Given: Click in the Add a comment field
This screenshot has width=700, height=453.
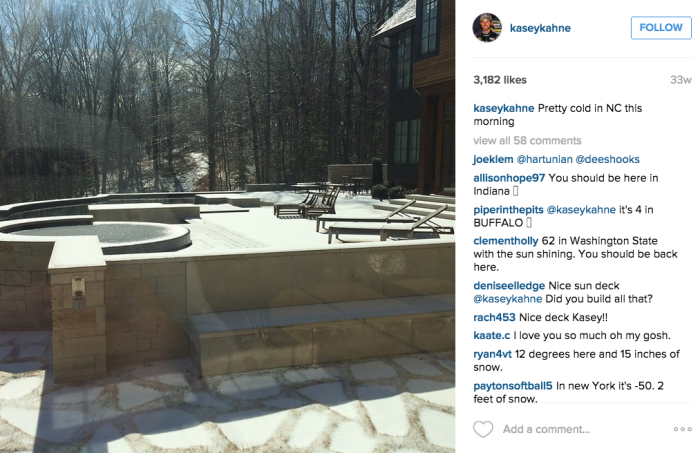Looking at the screenshot, I should pyautogui.click(x=546, y=429).
